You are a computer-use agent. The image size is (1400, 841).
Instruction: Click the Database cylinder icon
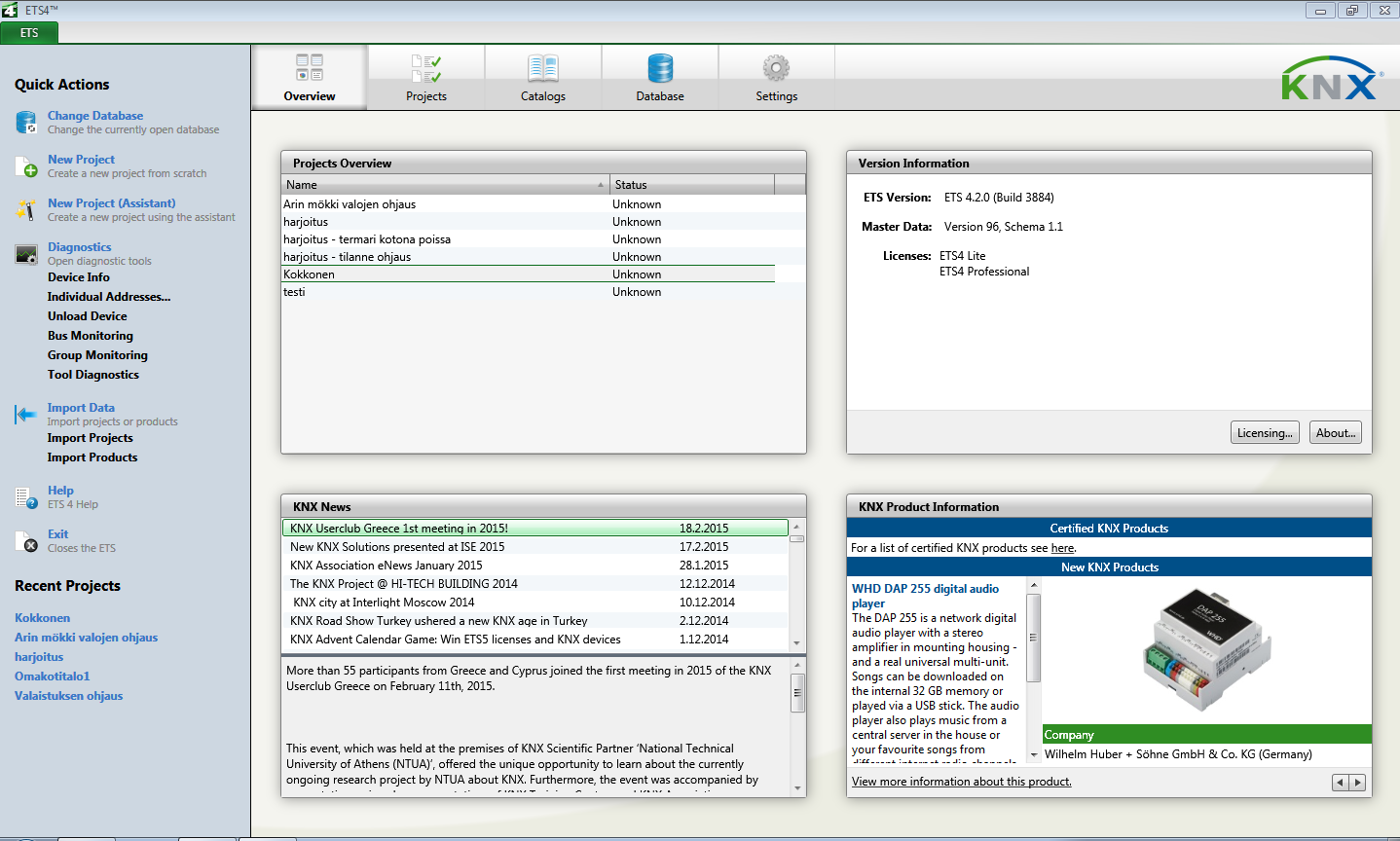660,68
